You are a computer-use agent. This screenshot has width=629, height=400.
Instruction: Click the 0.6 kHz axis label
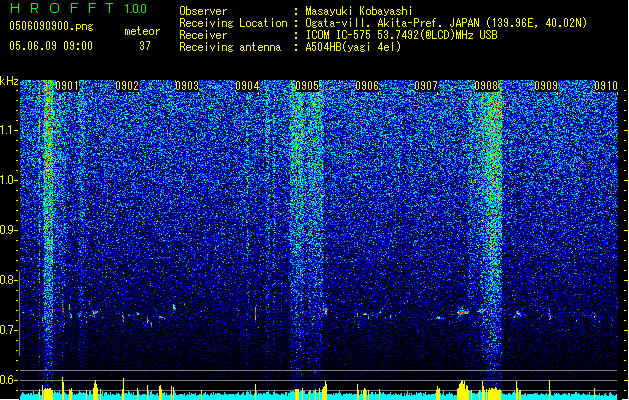coord(9,380)
